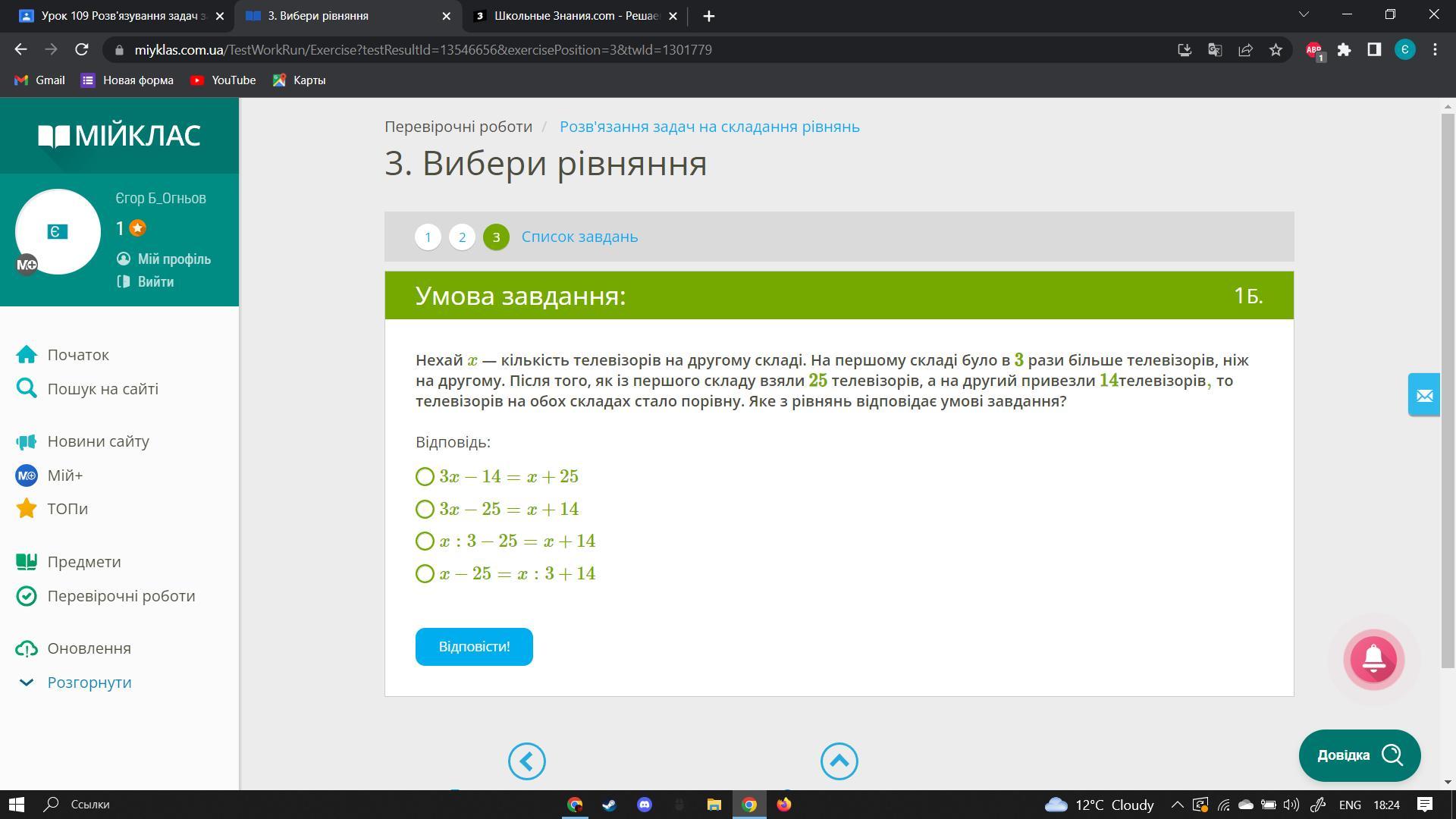Show hidden system tray icons

tap(1177, 805)
